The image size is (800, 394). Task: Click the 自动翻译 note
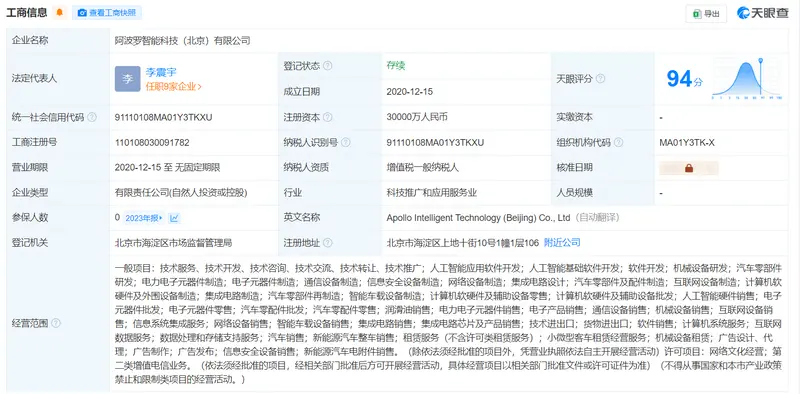[x=597, y=218]
